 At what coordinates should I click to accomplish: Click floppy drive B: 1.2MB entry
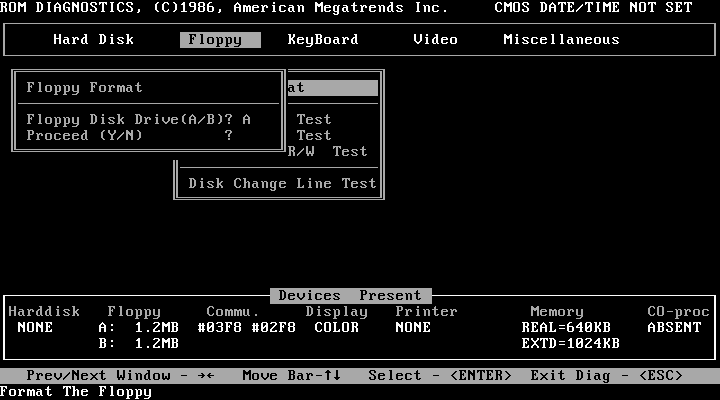click(x=138, y=344)
